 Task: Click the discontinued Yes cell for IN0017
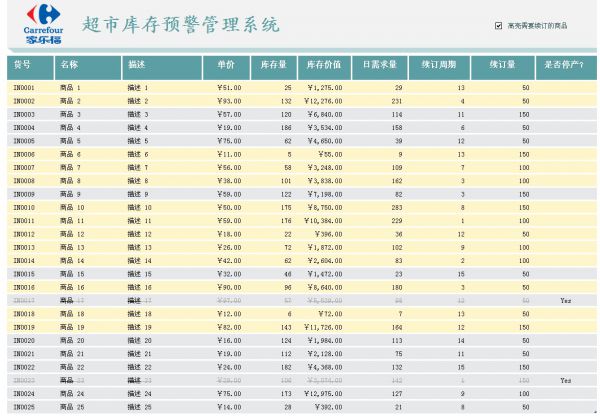[x=565, y=300]
